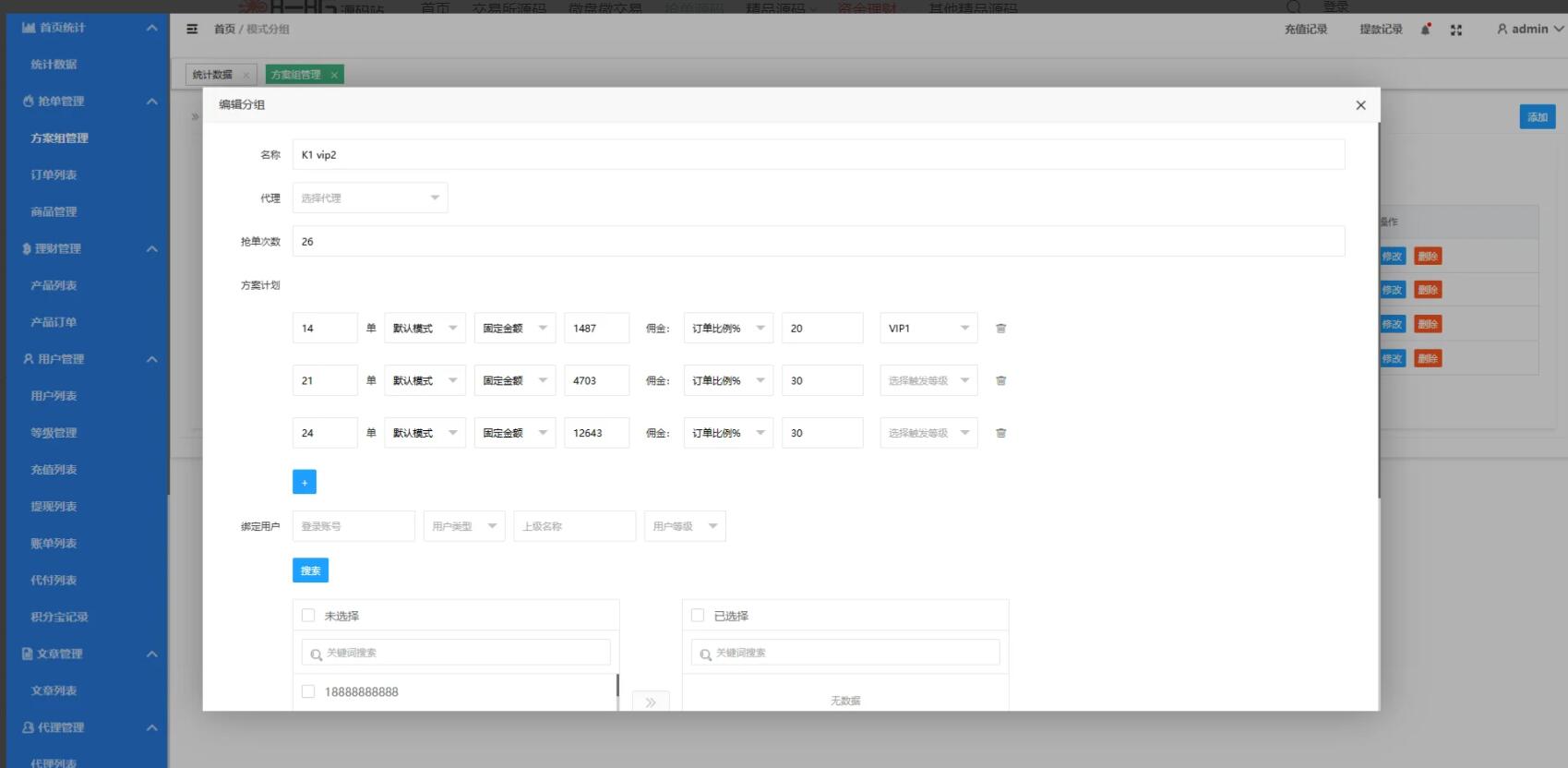1568x768 pixels.
Task: Tick the checkbox for user 18888888888
Action: pyautogui.click(x=308, y=691)
